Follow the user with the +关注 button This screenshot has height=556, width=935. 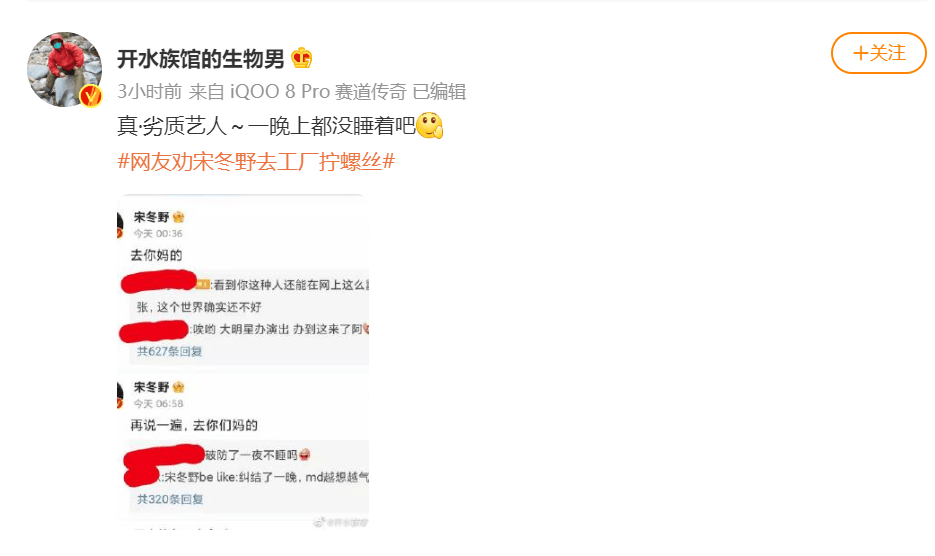pyautogui.click(x=878, y=53)
